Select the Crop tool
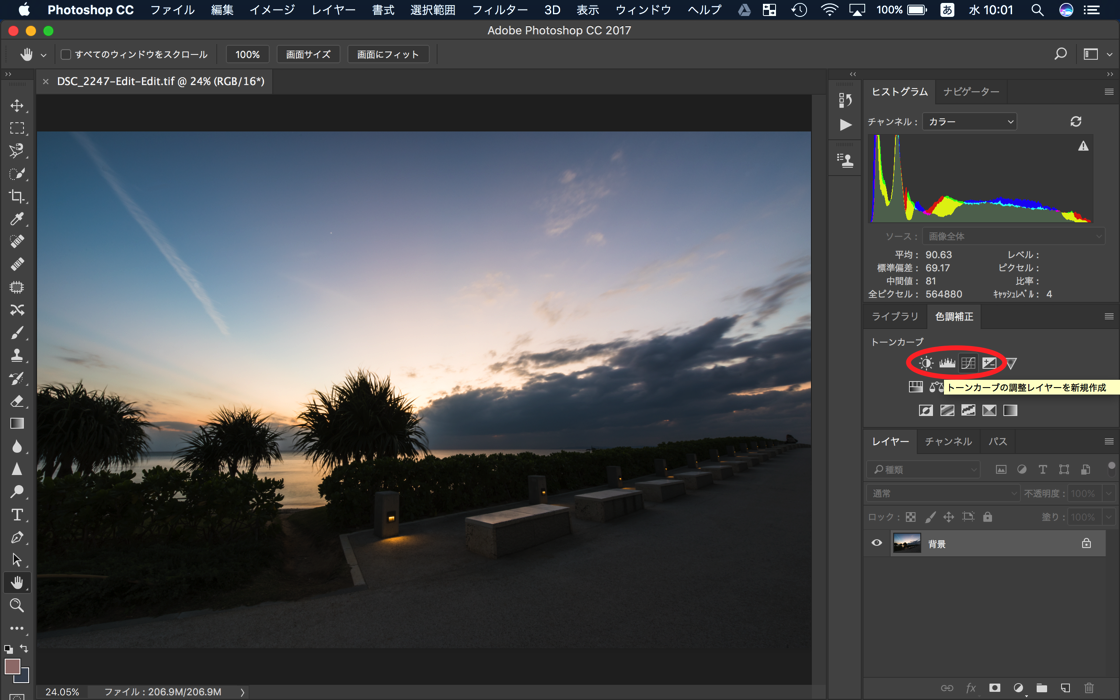The image size is (1120, 700). click(x=17, y=196)
